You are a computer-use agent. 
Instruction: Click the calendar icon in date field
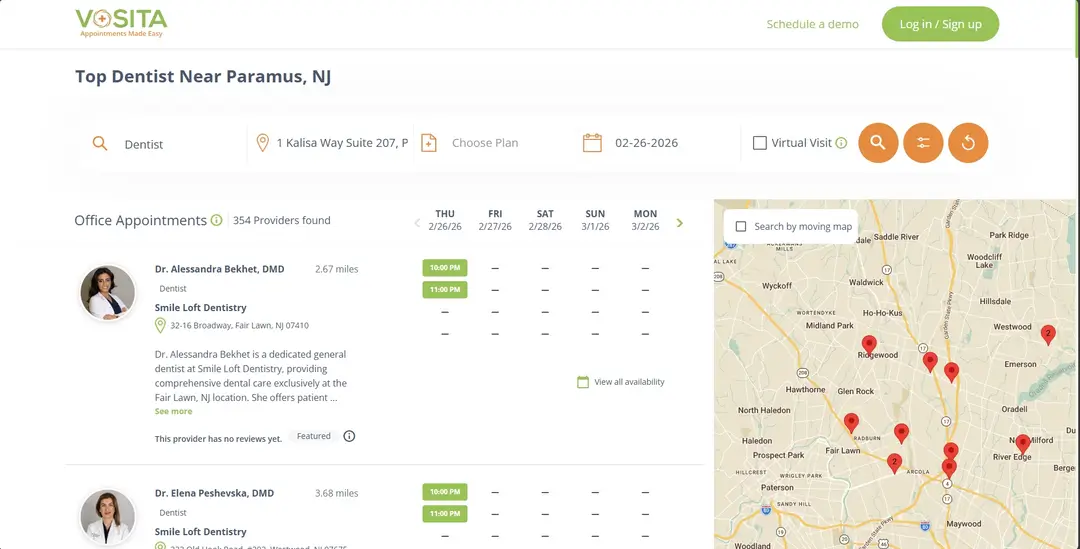click(592, 143)
